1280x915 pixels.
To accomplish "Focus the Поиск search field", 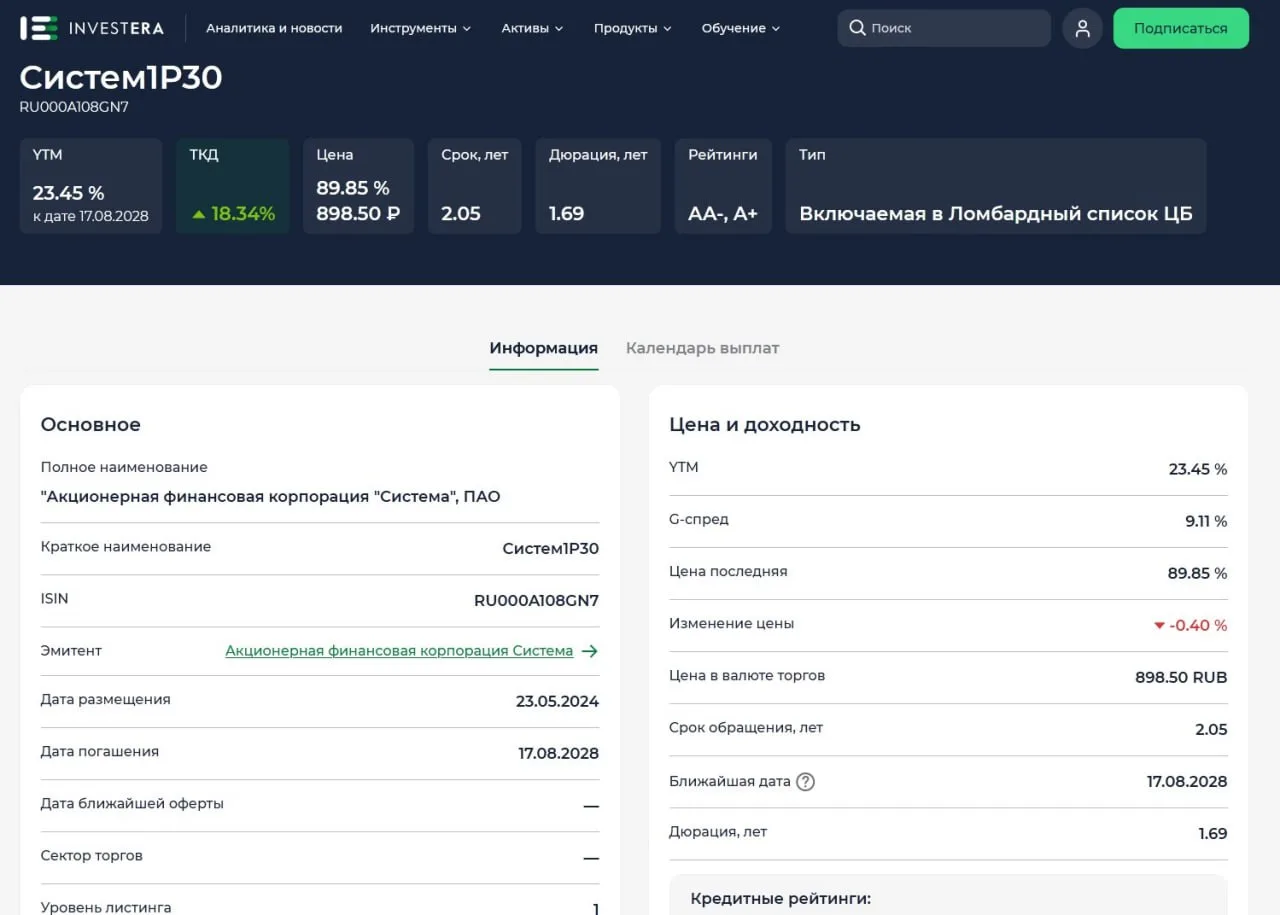I will point(944,28).
